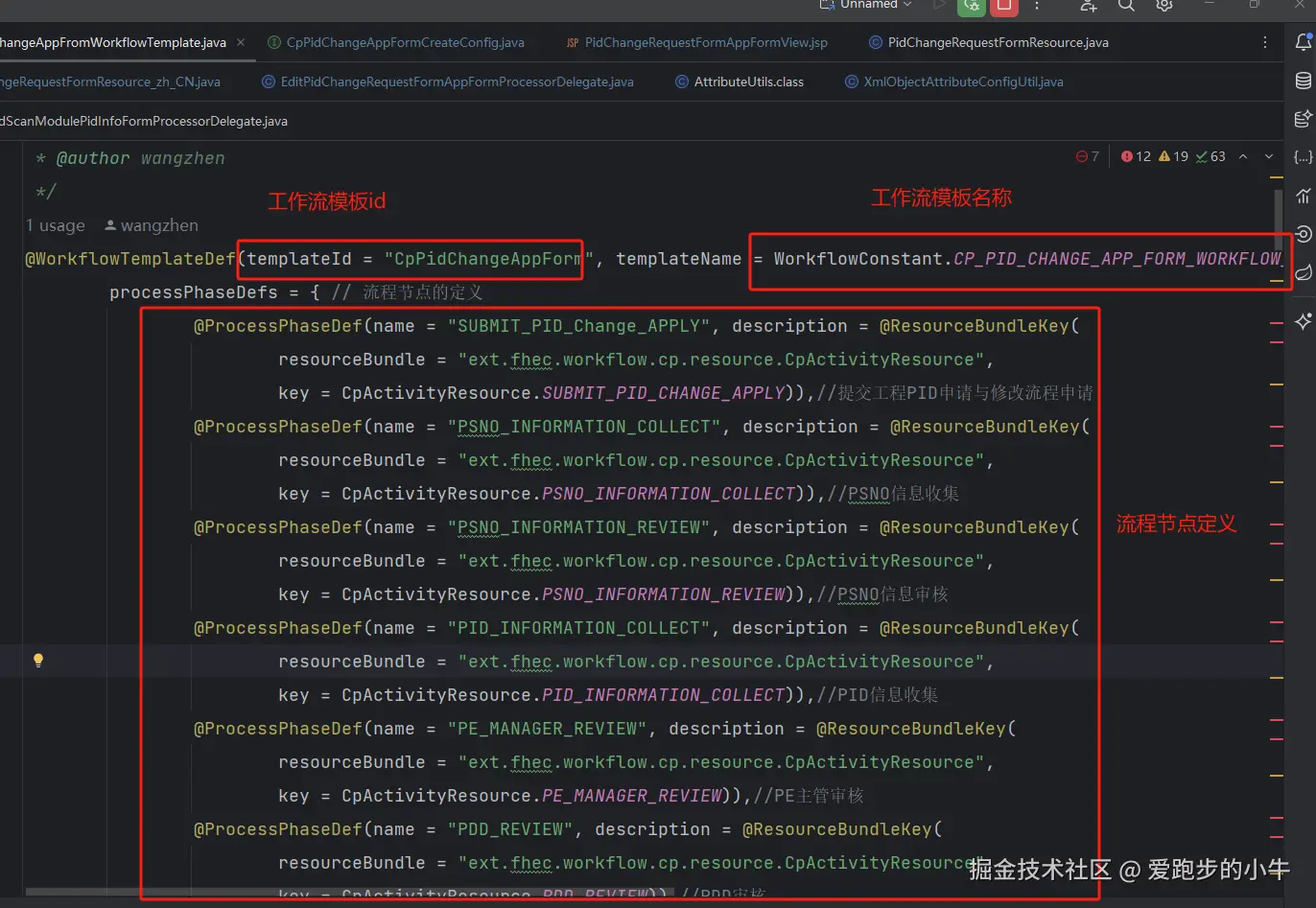Click the "PDD_REVIEW" string literal
This screenshot has height=908, width=1316.
[x=510, y=829]
